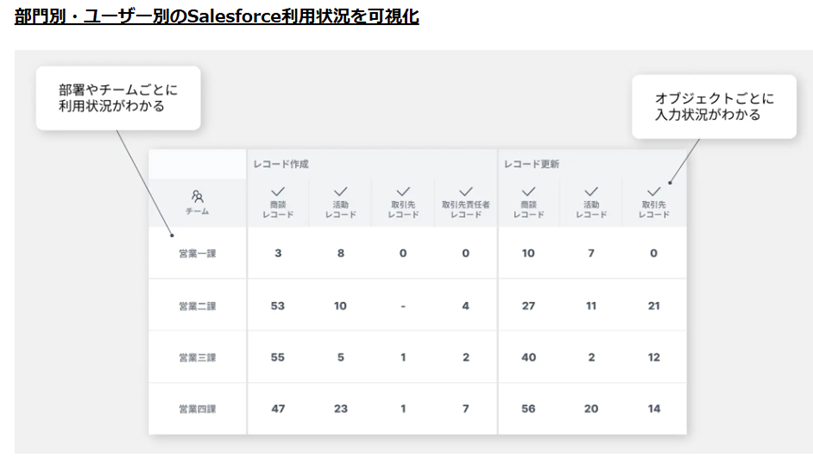
Task: Click value 47 in the 営業四課 row
Action: point(278,409)
